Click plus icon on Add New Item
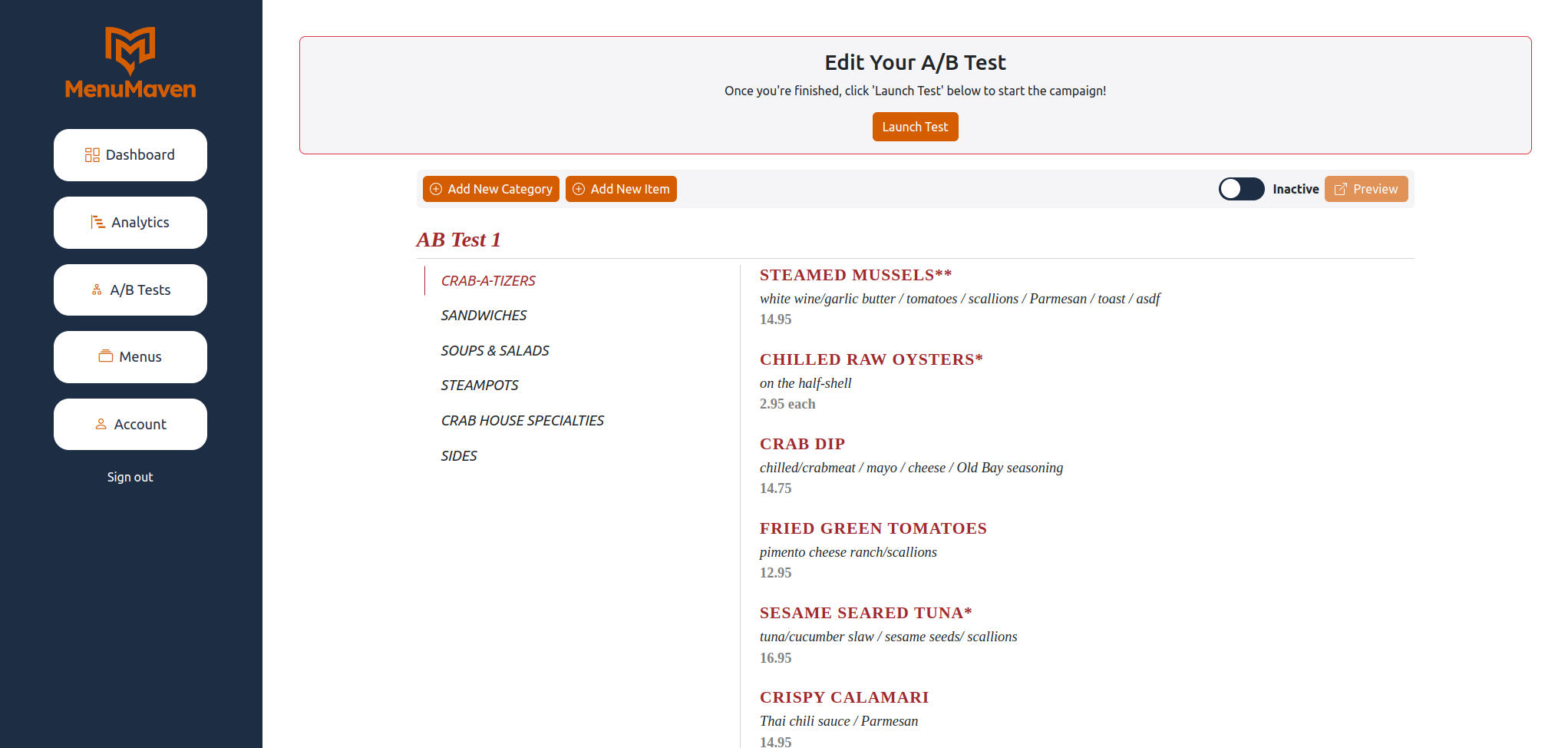Image resolution: width=1568 pixels, height=748 pixels. point(579,189)
